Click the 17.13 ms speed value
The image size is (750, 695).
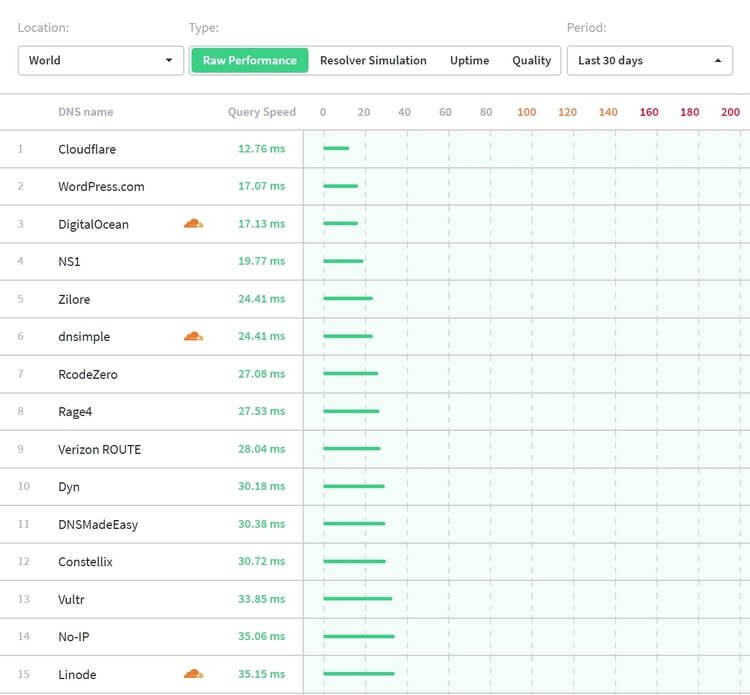point(262,224)
